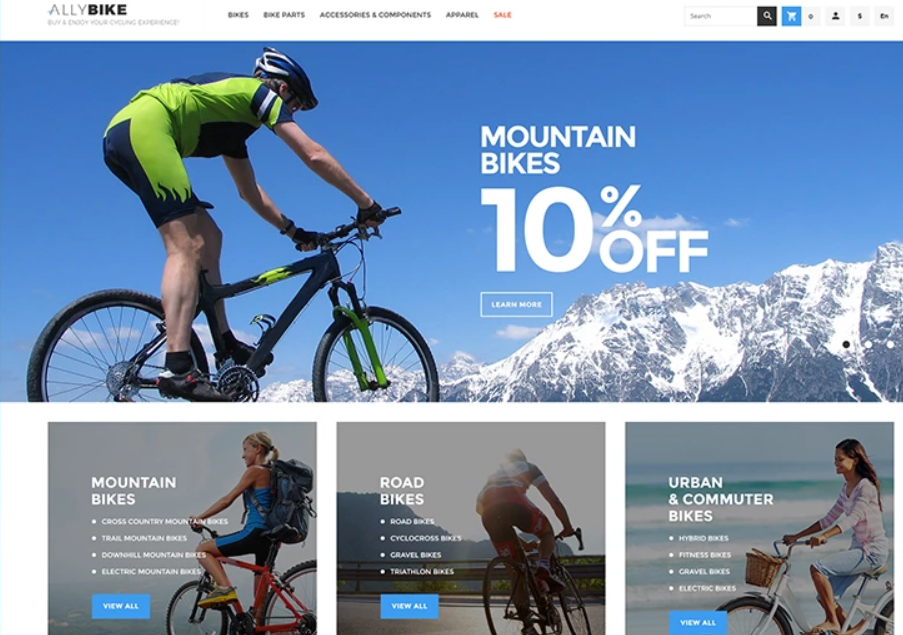Click the search magnifier icon
The height and width of the screenshot is (635, 903).
click(767, 16)
